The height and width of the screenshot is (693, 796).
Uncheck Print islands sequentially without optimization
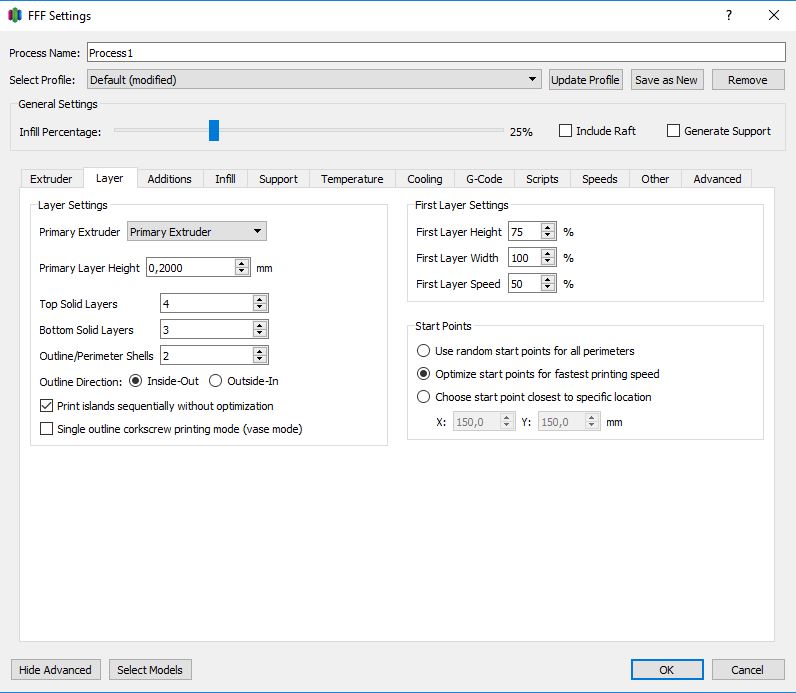click(46, 406)
